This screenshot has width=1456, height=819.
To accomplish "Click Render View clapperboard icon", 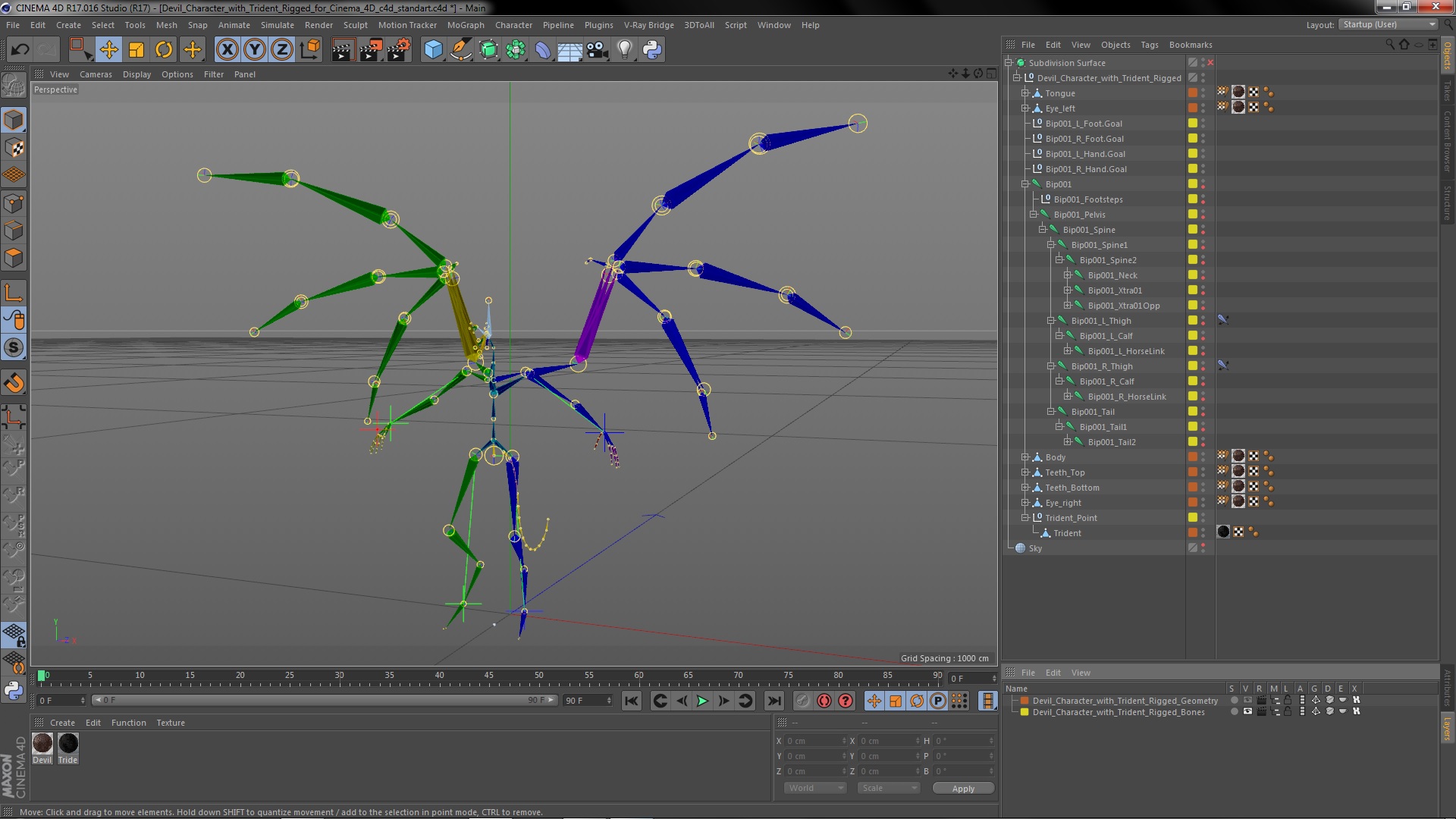I will click(x=343, y=50).
